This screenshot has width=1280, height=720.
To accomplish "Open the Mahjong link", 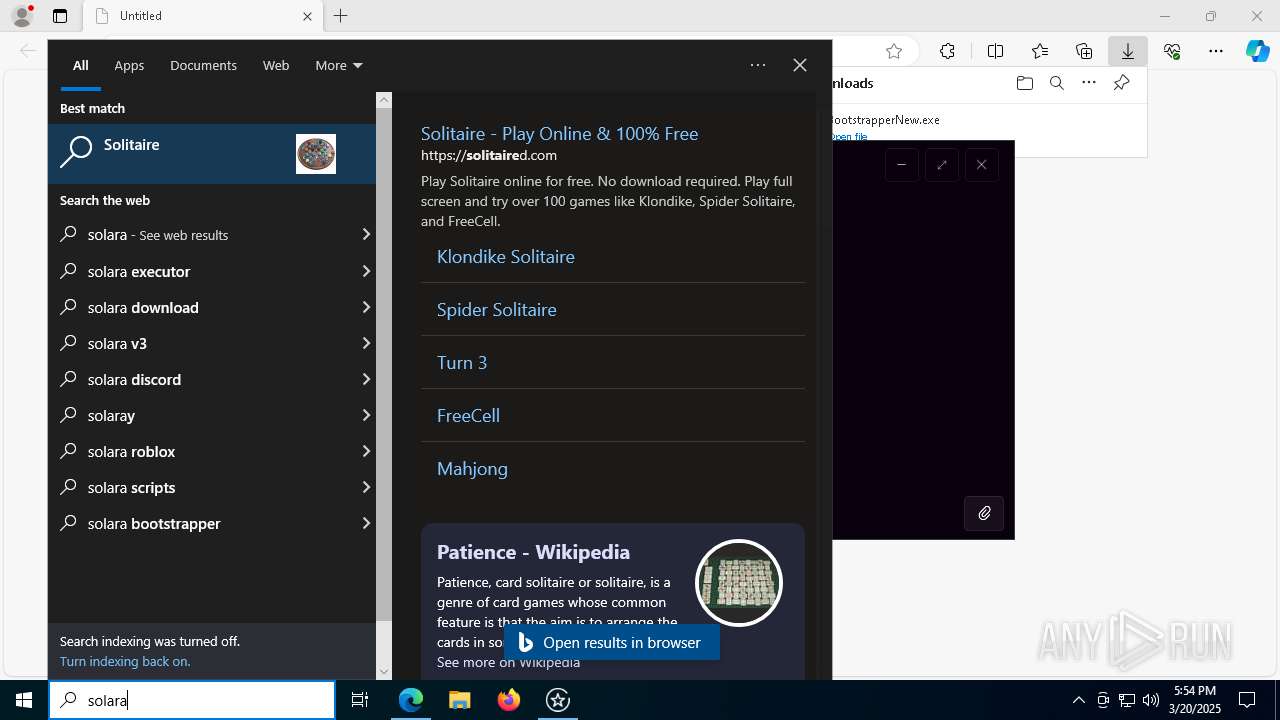I will click(x=472, y=468).
